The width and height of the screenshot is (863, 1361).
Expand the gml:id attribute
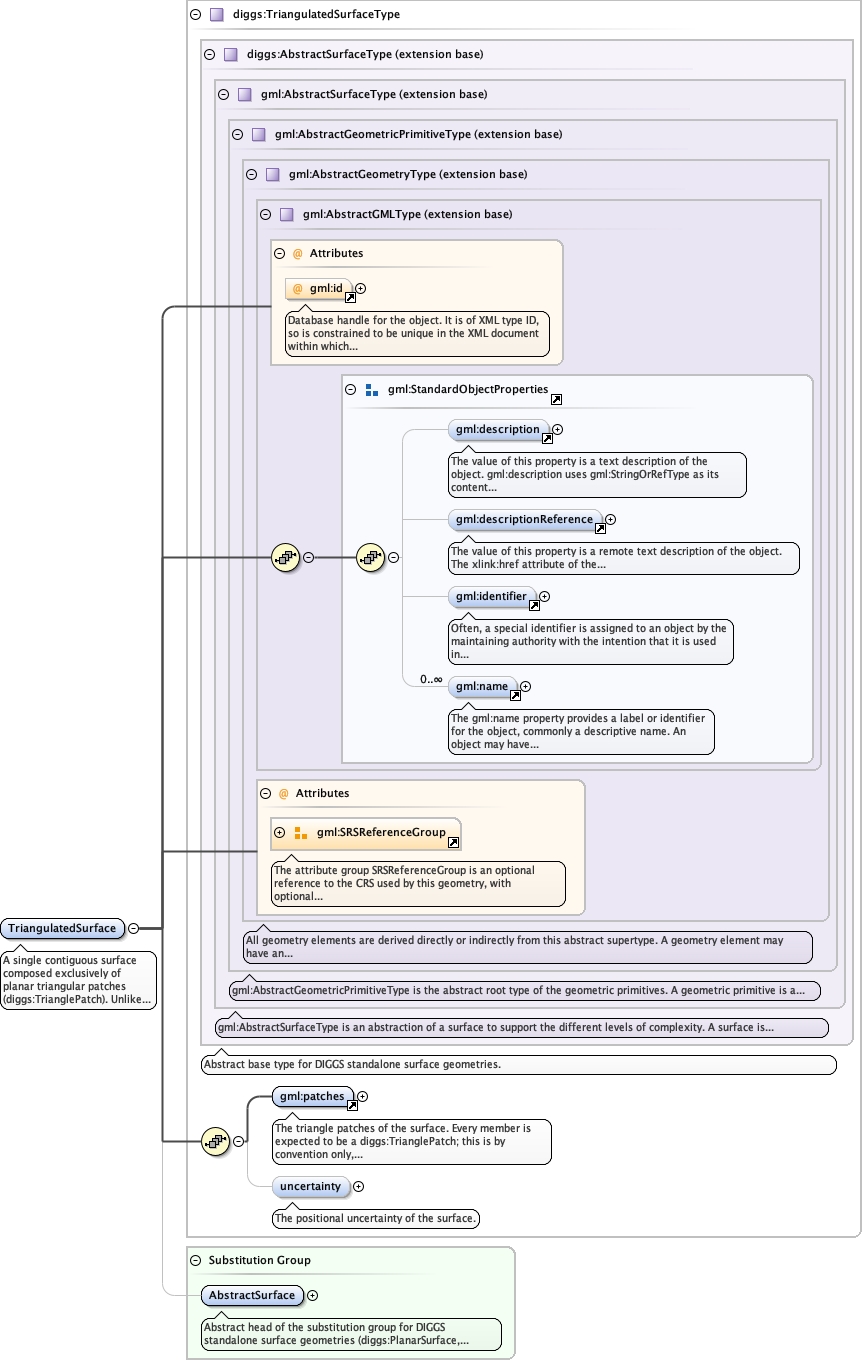(361, 288)
